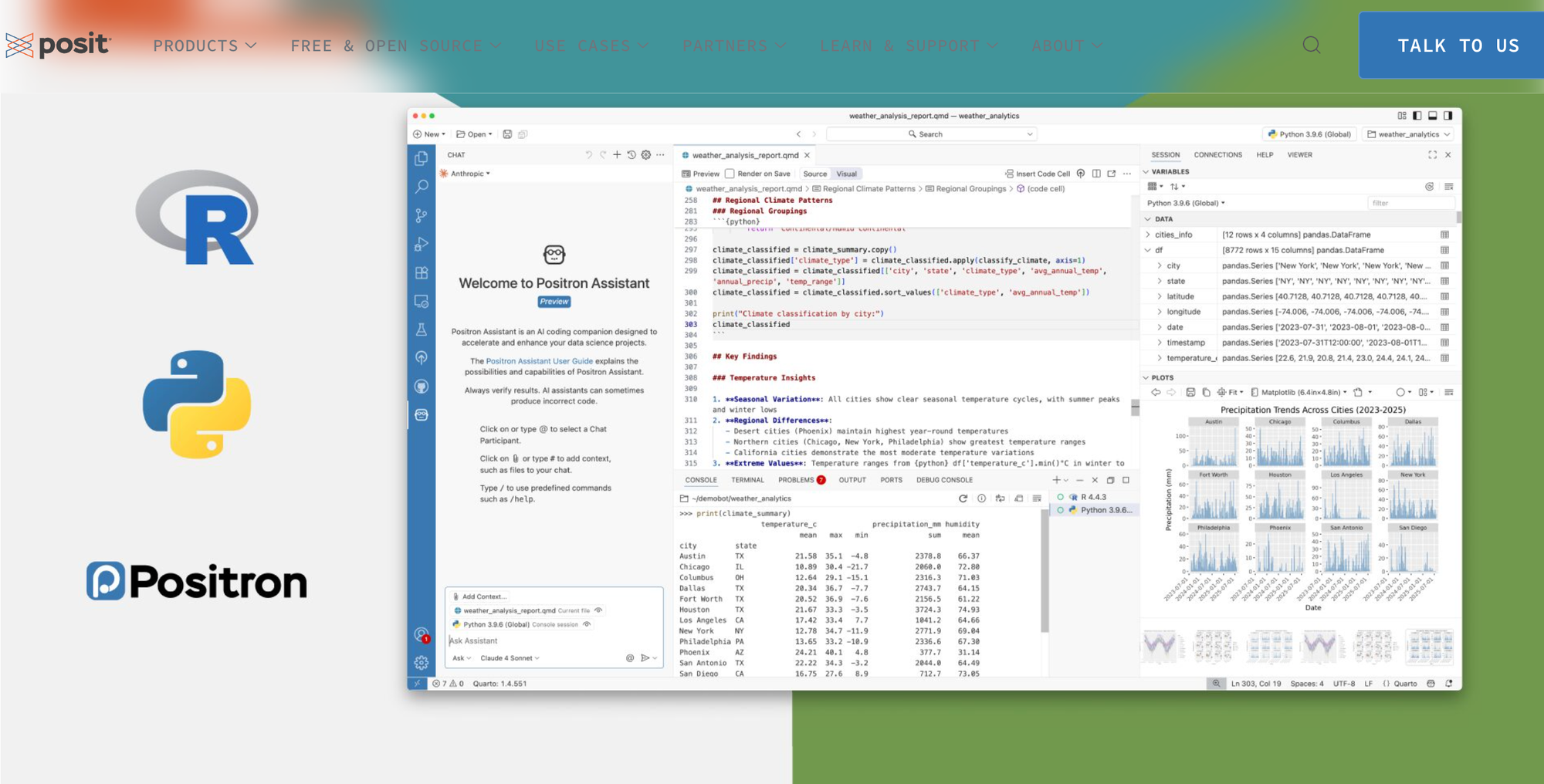Switch to the Output tab

[852, 480]
